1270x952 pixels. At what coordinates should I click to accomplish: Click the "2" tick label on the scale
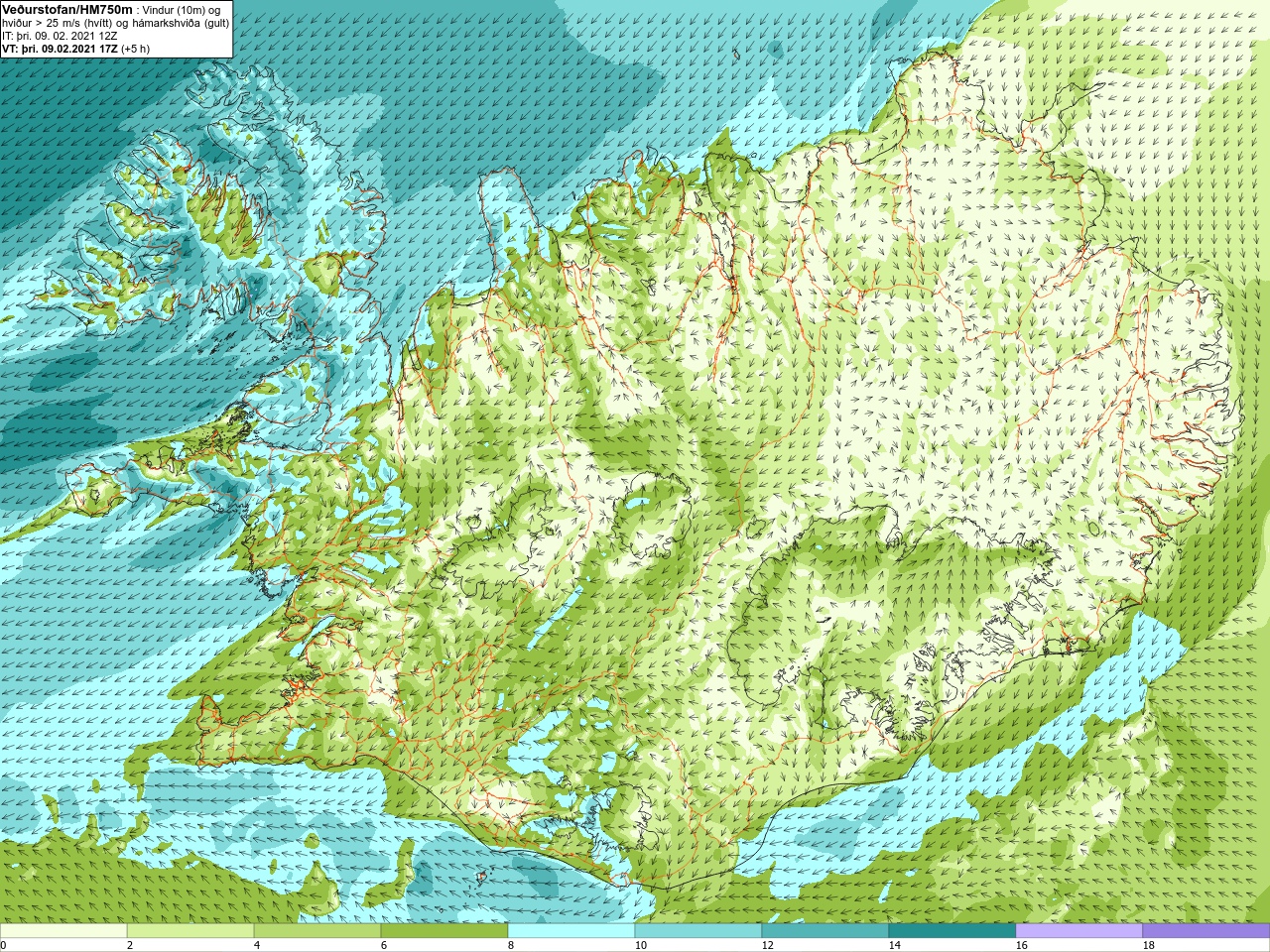click(x=130, y=945)
